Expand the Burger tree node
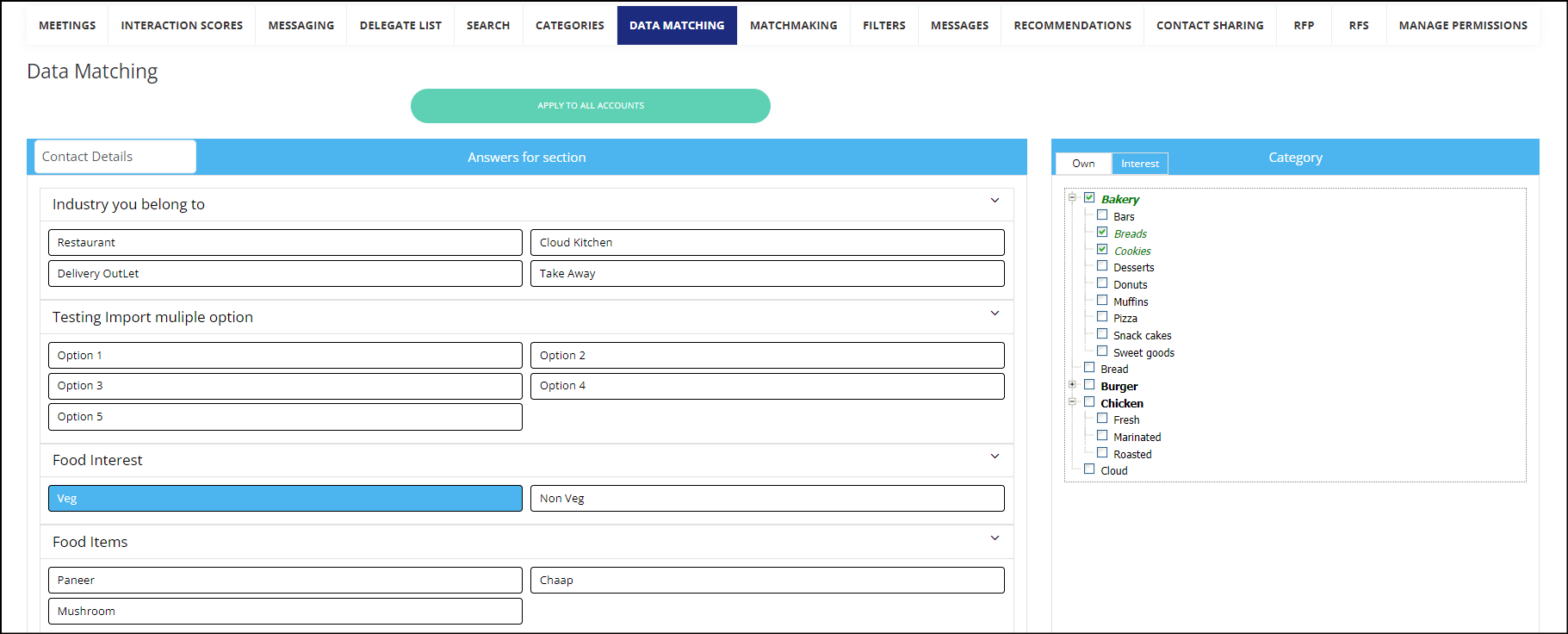 1072,385
